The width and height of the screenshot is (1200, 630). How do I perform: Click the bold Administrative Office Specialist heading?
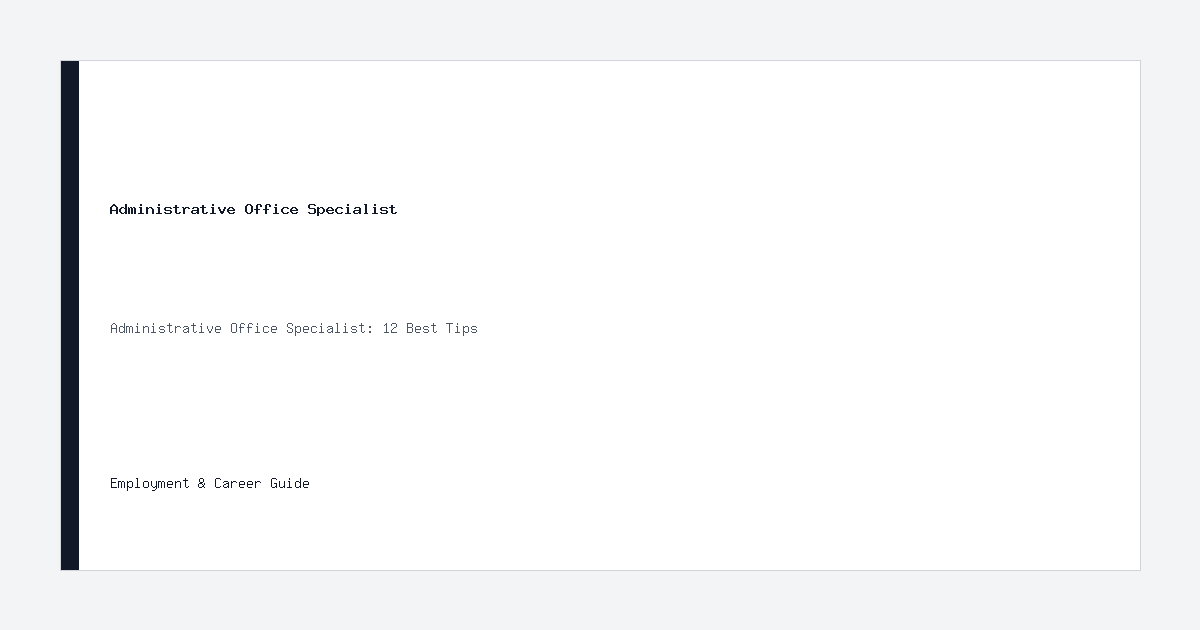(x=253, y=209)
